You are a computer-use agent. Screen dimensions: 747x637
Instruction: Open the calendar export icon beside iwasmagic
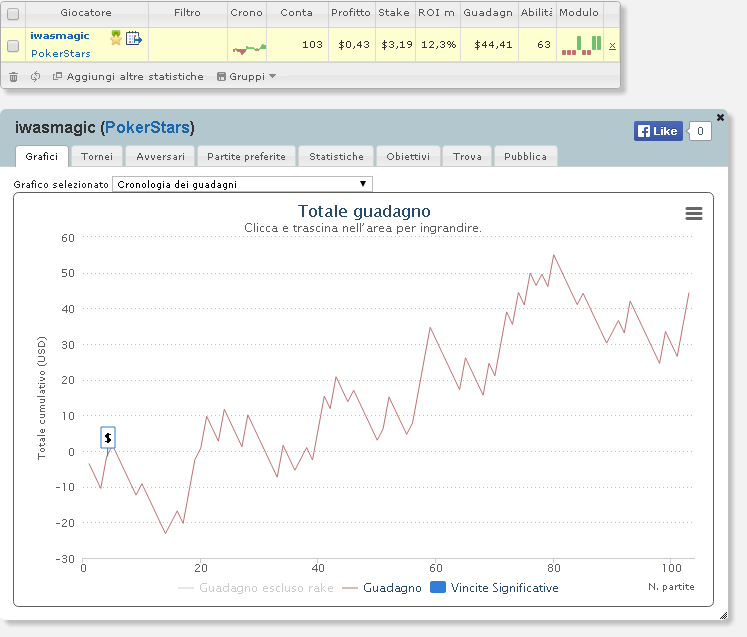(134, 38)
